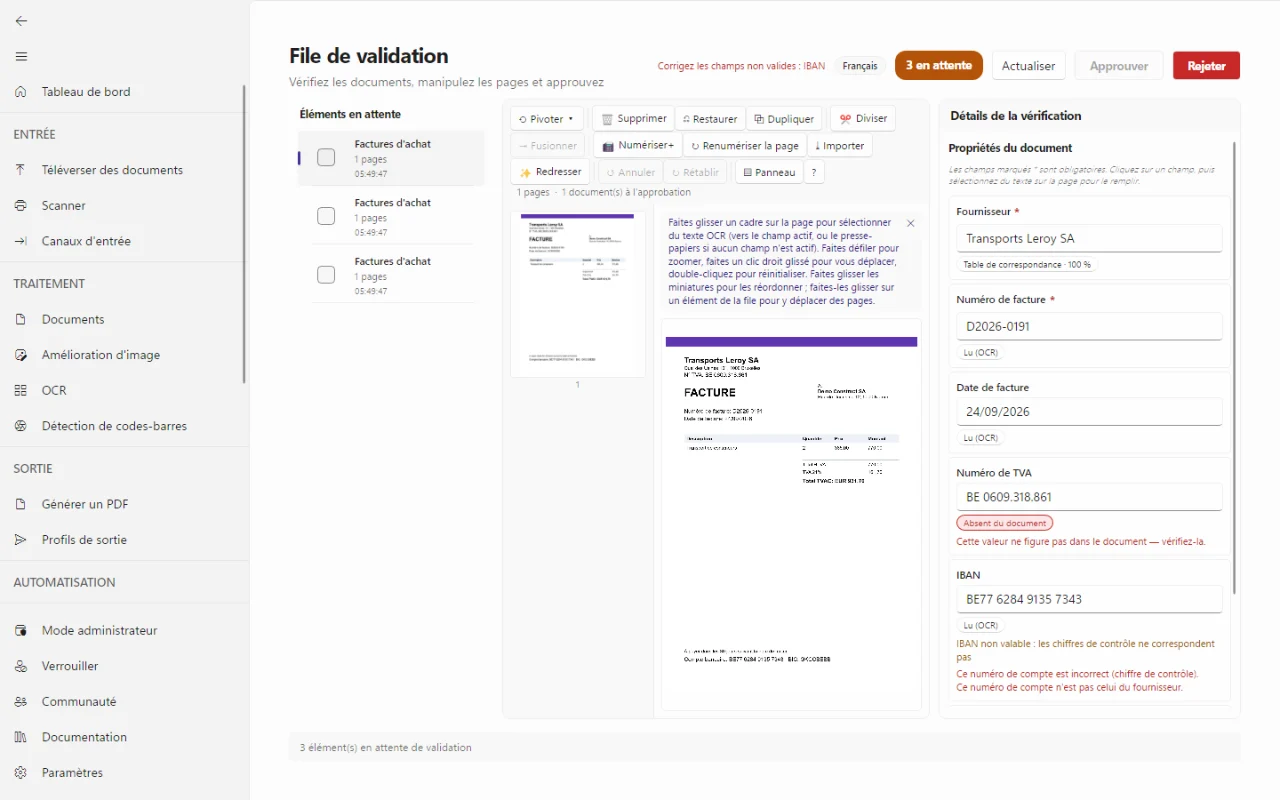Go back using the arrow icon

click(21, 20)
